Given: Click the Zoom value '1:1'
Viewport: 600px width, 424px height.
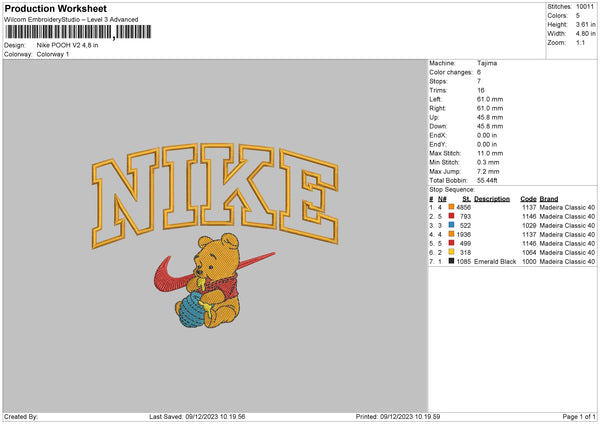Looking at the screenshot, I should pos(580,42).
